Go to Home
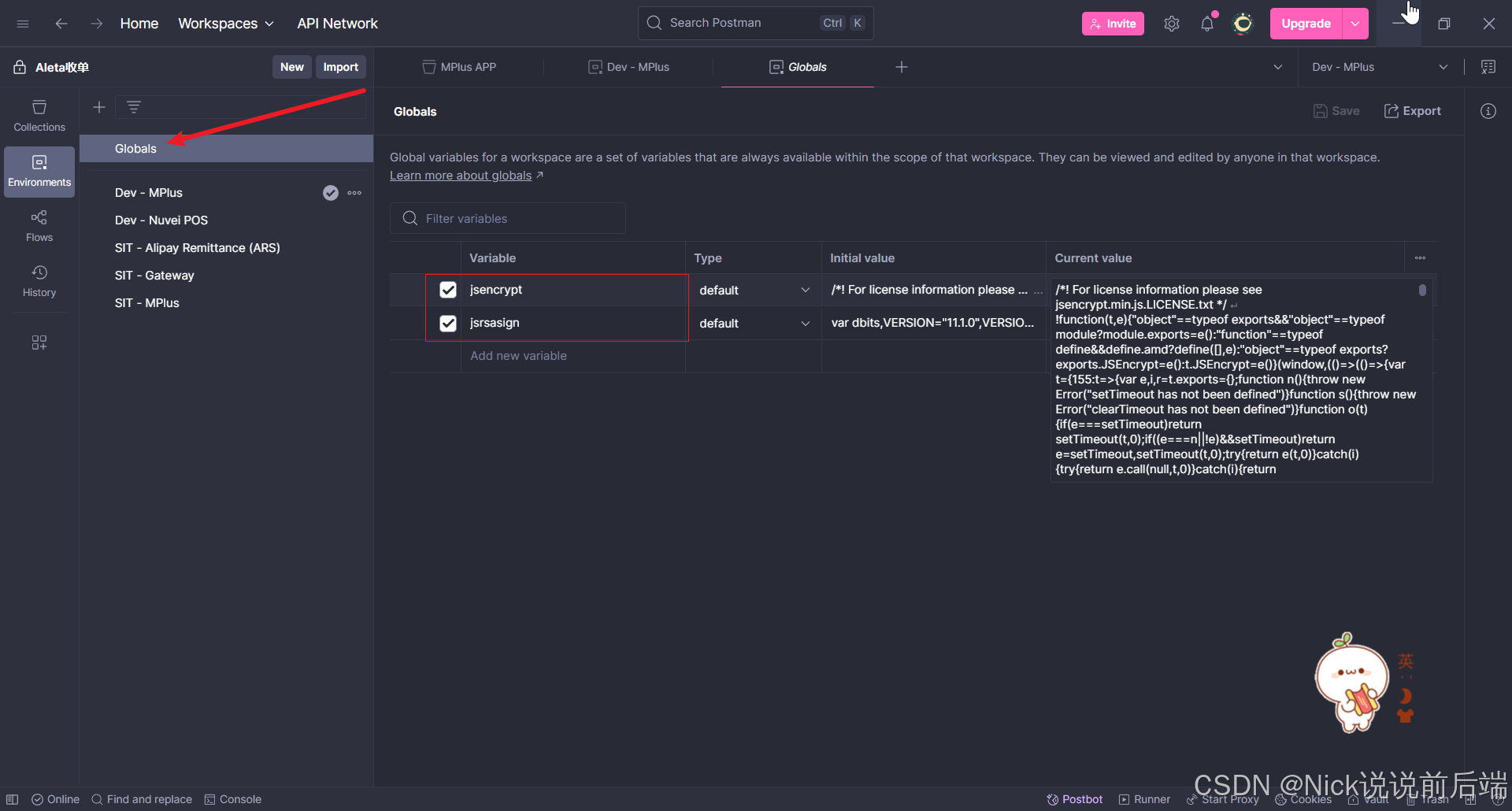The image size is (1512, 811). pos(139,24)
